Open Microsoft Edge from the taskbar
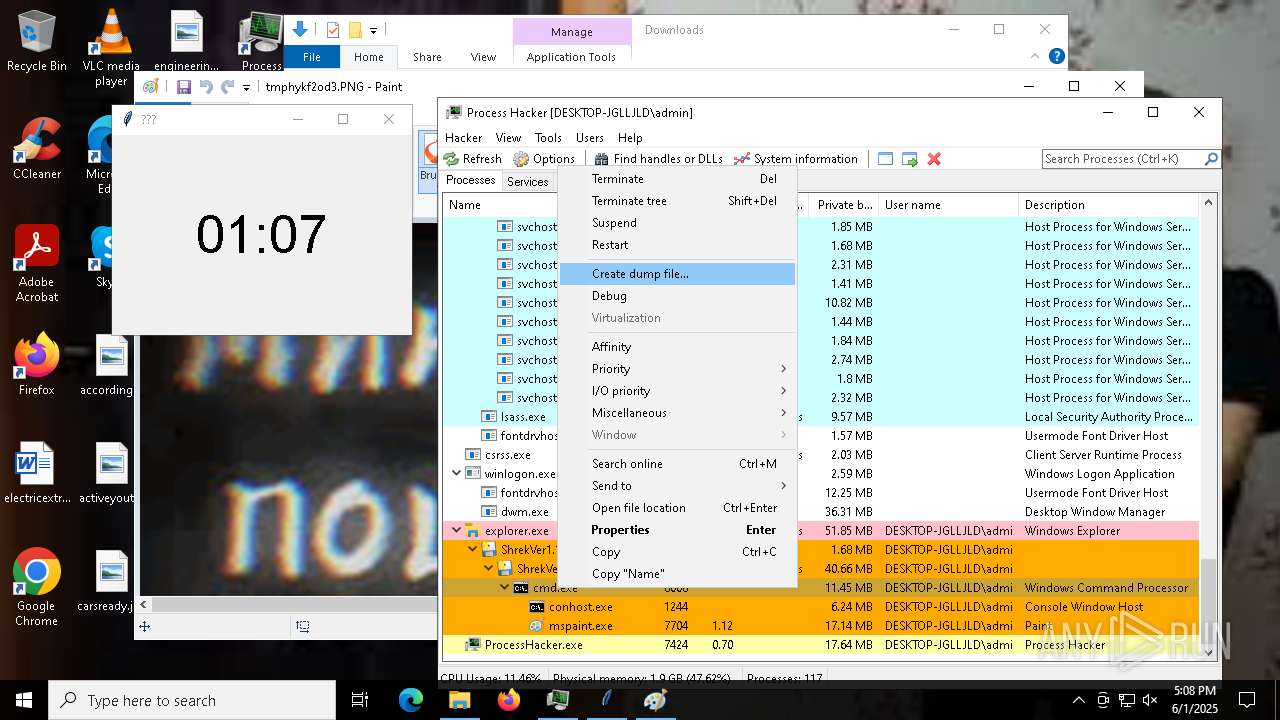Image resolution: width=1280 pixels, height=720 pixels. pos(411,700)
